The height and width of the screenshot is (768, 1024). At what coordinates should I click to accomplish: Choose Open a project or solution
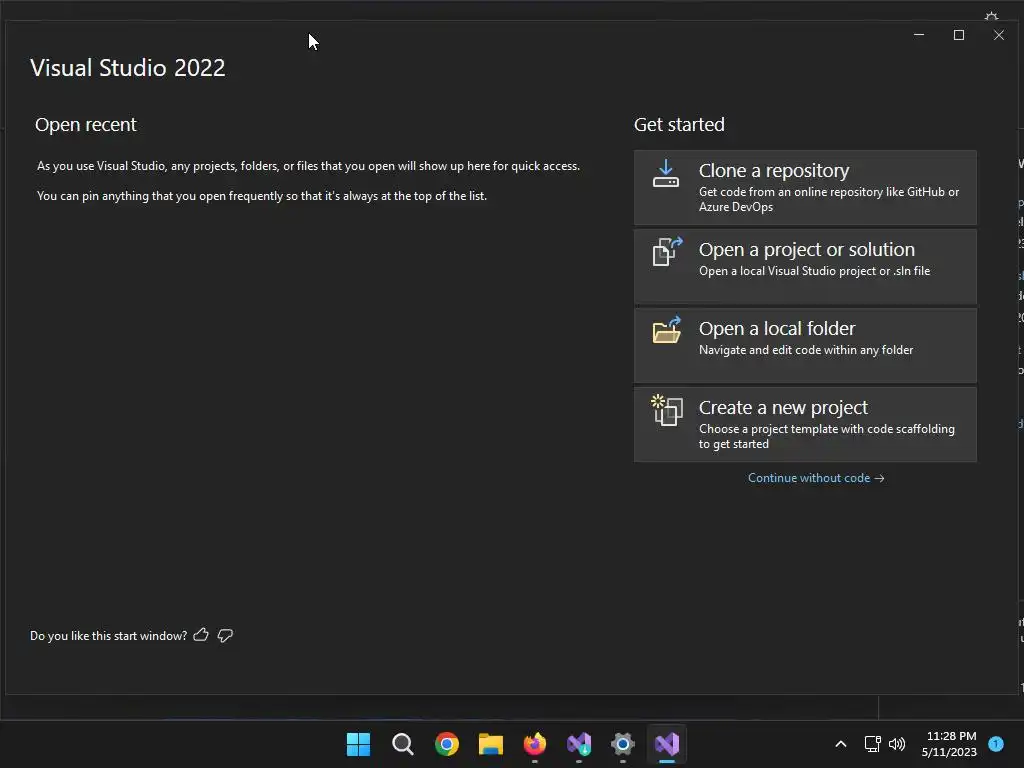pyautogui.click(x=805, y=266)
